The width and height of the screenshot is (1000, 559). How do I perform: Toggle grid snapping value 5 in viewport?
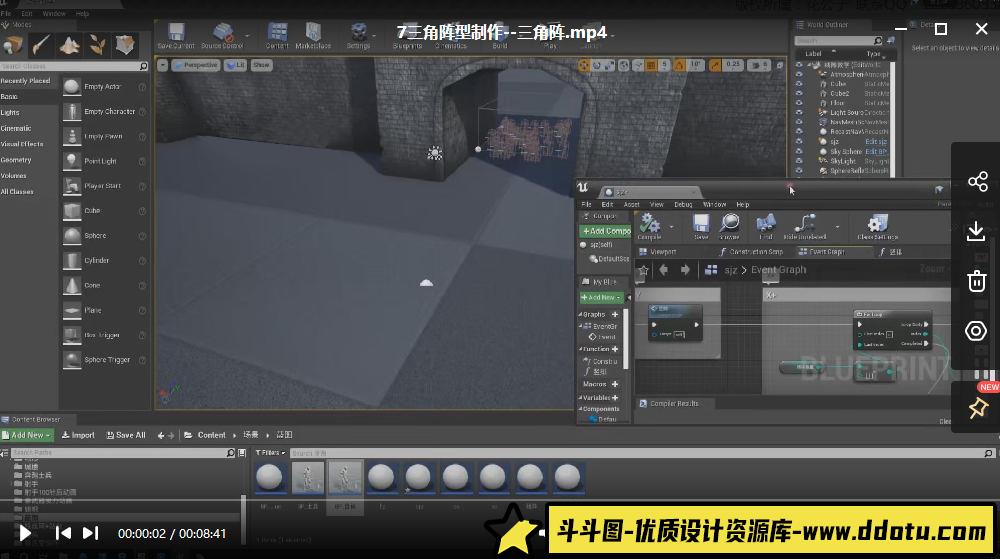(665, 65)
